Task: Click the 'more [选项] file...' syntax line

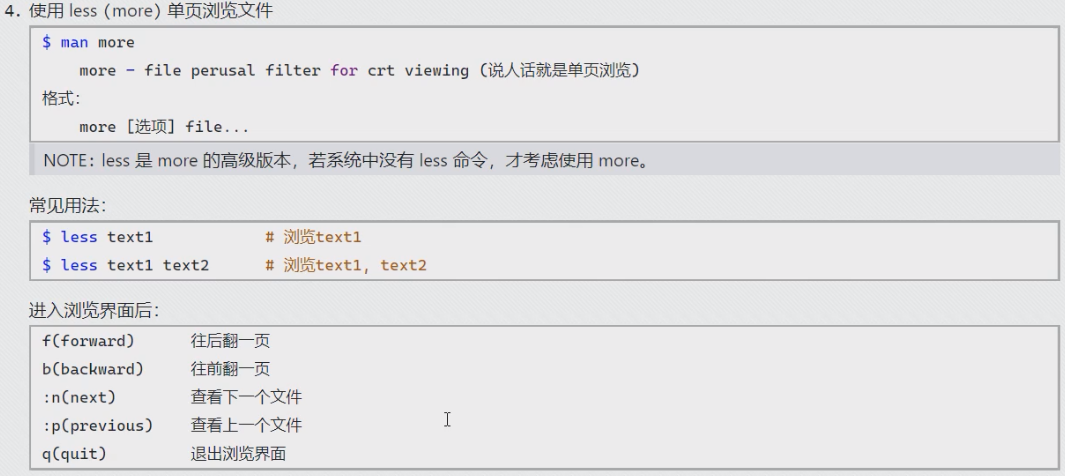Action: pos(164,127)
